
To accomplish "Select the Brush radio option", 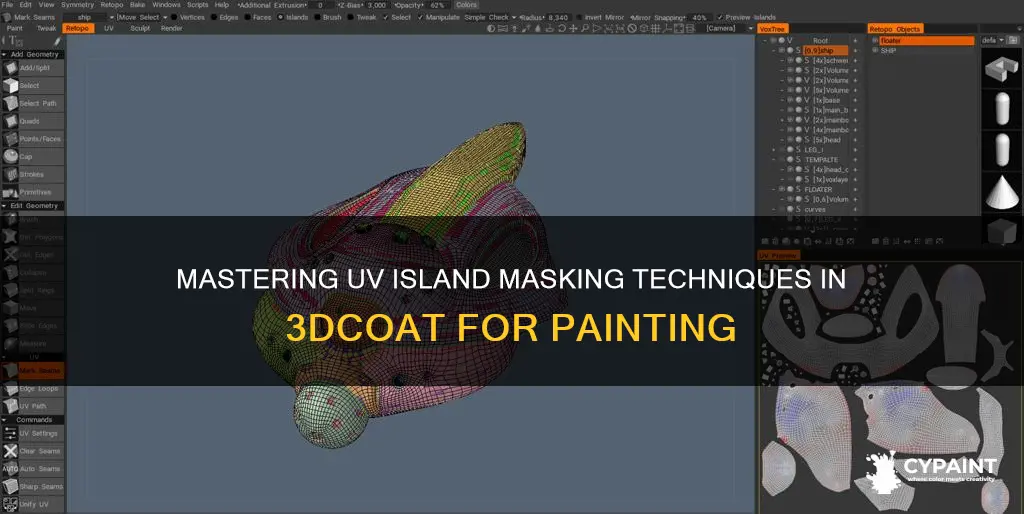I will pos(327,18).
